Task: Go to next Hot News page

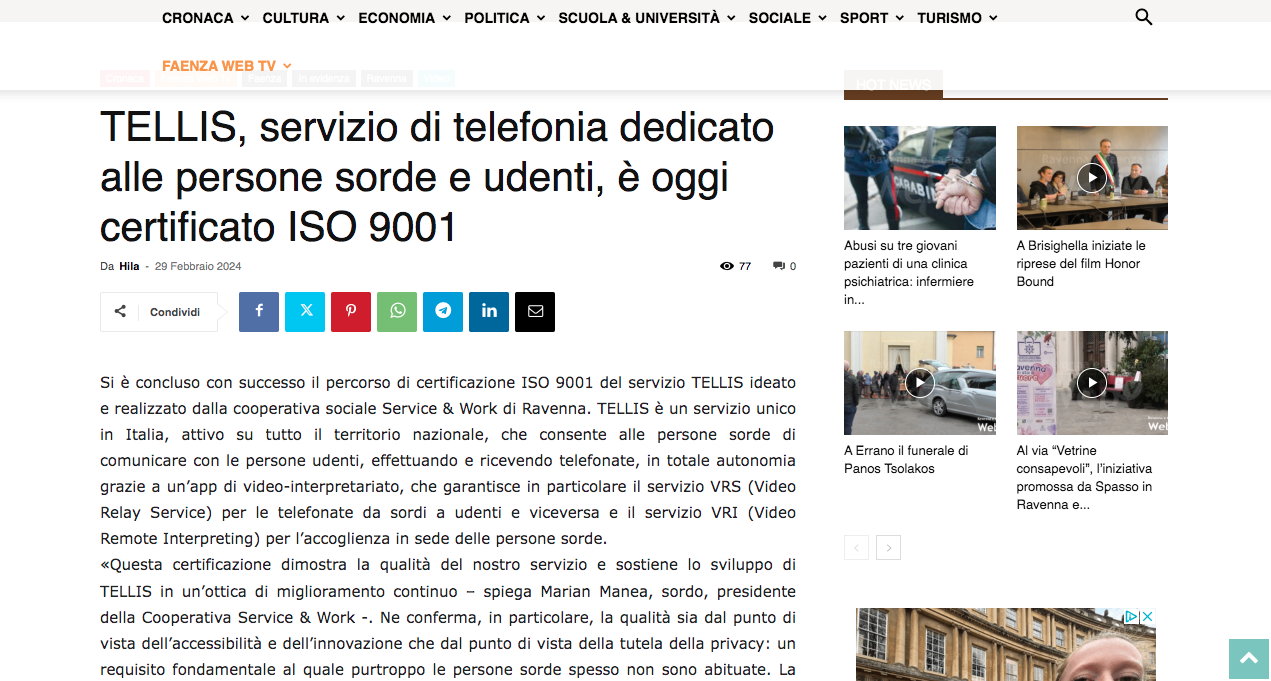Action: tap(888, 548)
